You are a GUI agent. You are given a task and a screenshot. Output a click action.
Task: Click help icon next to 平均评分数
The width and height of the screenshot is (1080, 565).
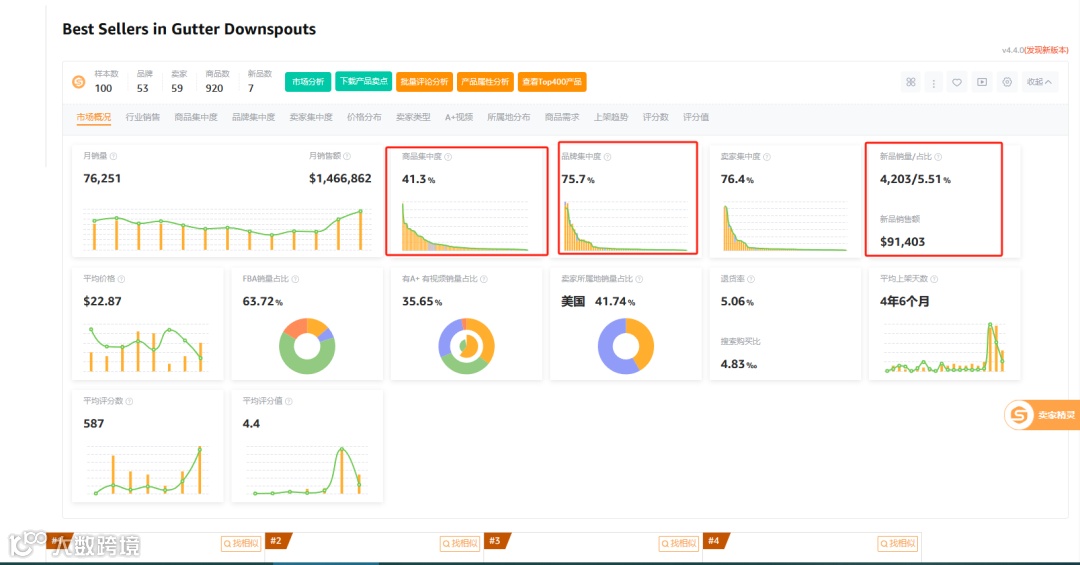(129, 401)
